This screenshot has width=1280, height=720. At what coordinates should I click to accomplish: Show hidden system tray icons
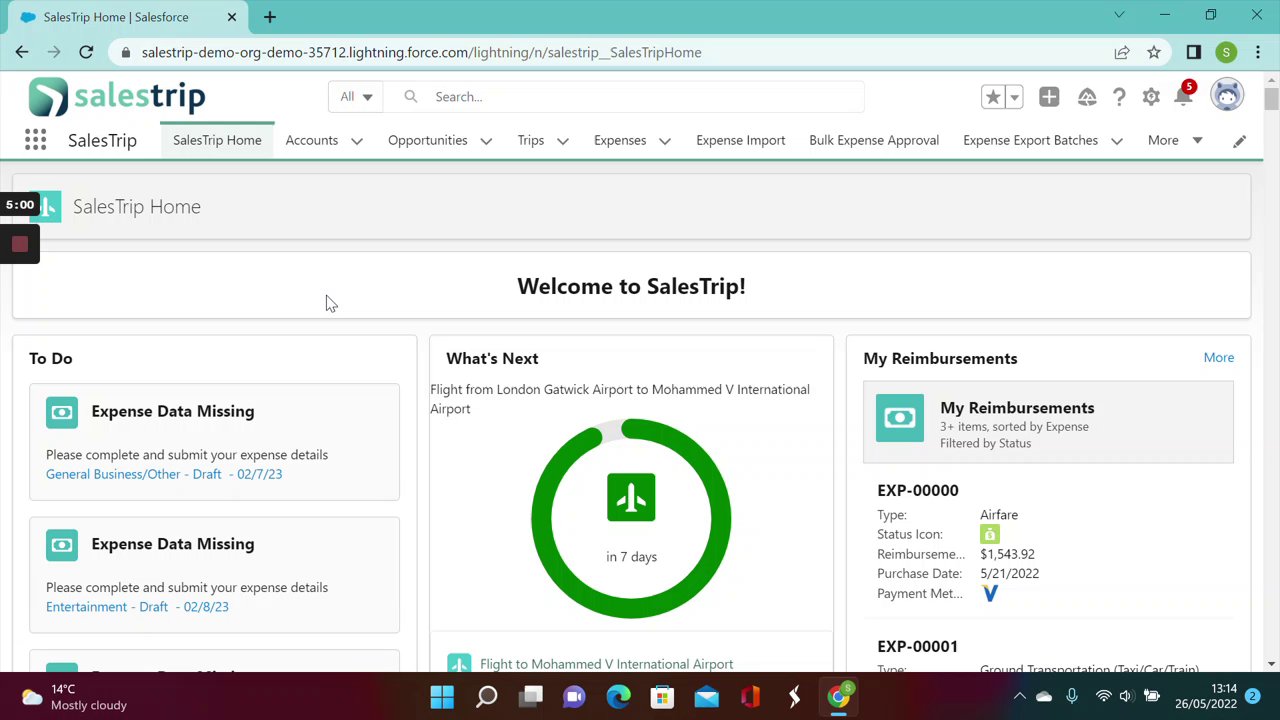click(1019, 696)
